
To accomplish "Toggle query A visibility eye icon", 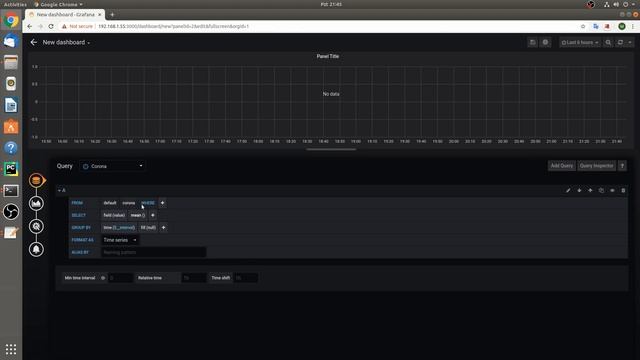I will [612, 190].
